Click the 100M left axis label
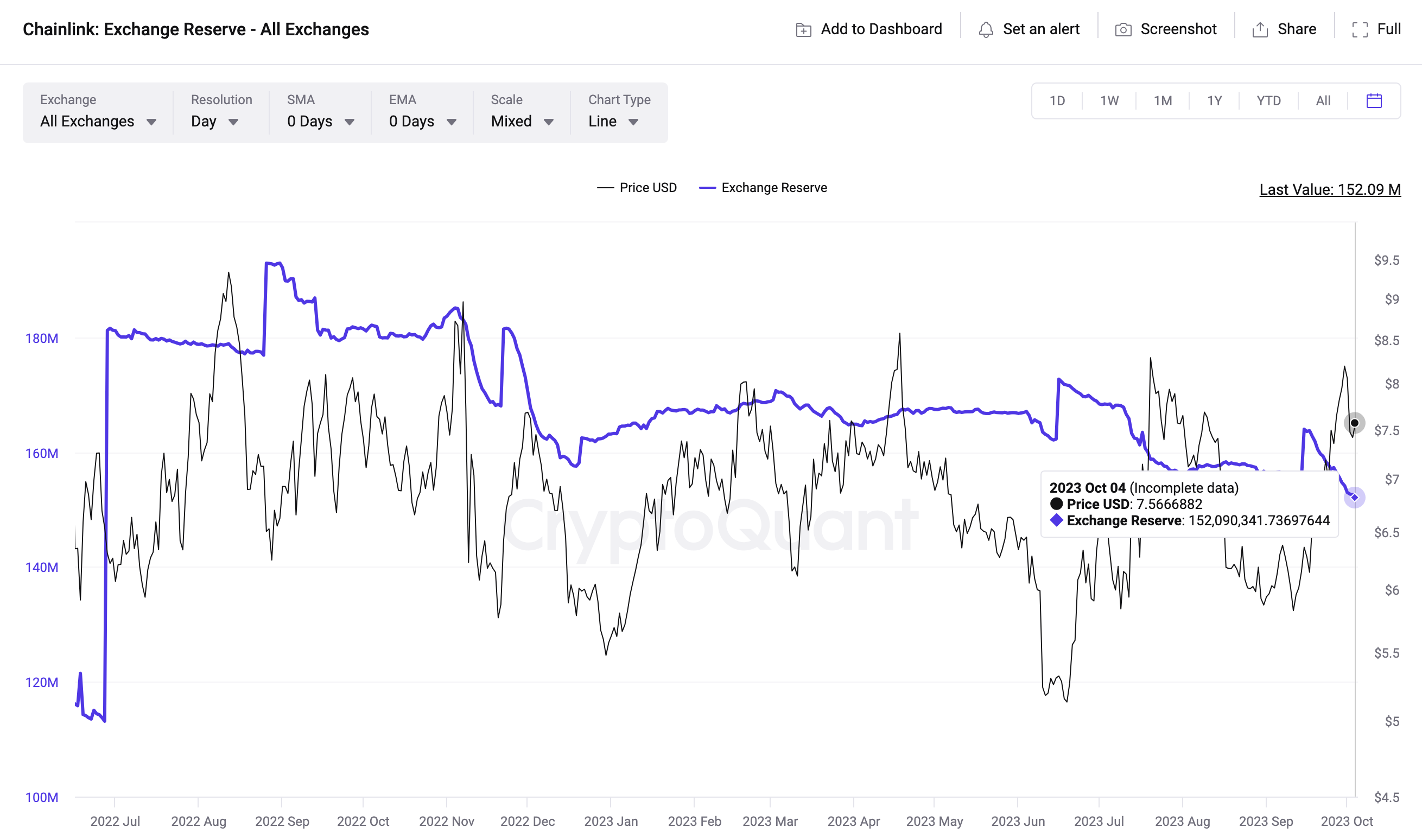This screenshot has height=840, width=1422. [42, 798]
